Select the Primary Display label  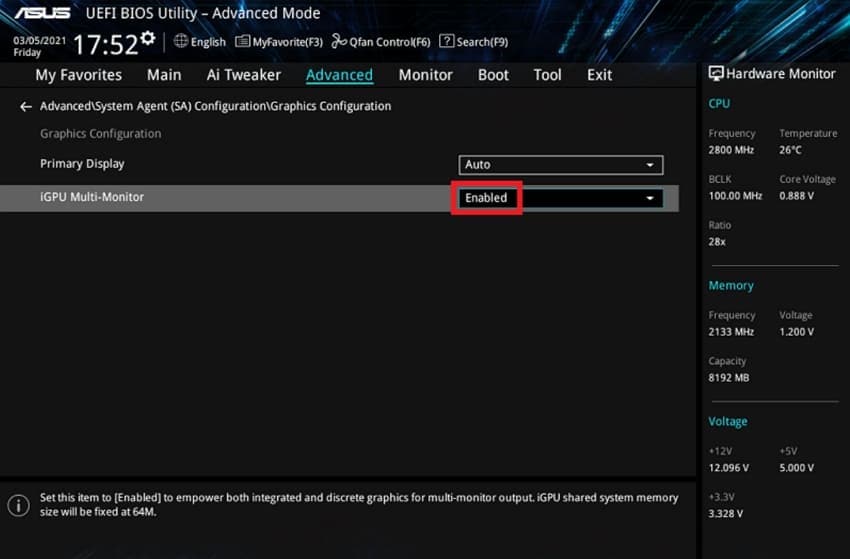[82, 164]
